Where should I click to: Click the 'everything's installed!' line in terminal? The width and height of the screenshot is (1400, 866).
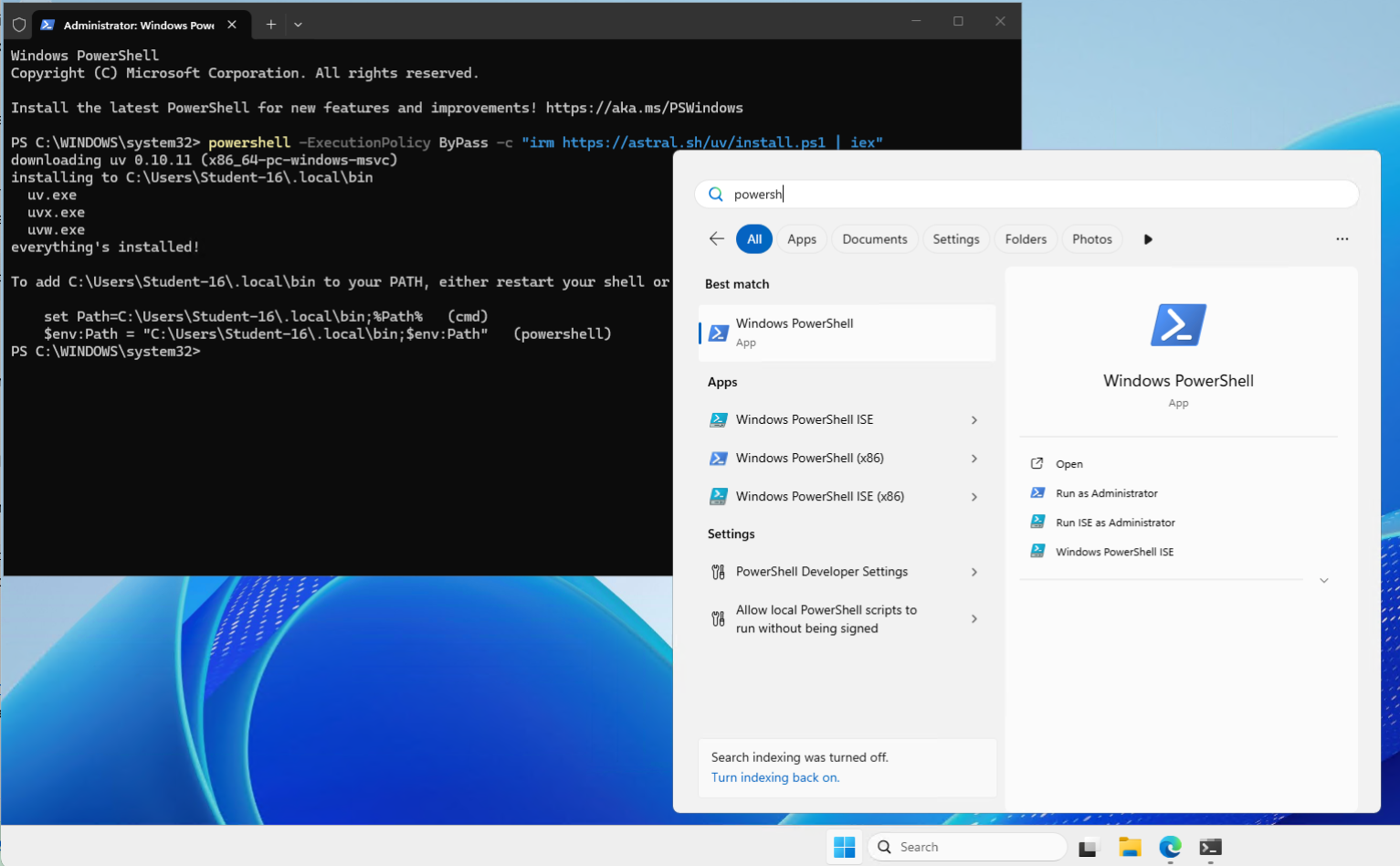pos(105,248)
